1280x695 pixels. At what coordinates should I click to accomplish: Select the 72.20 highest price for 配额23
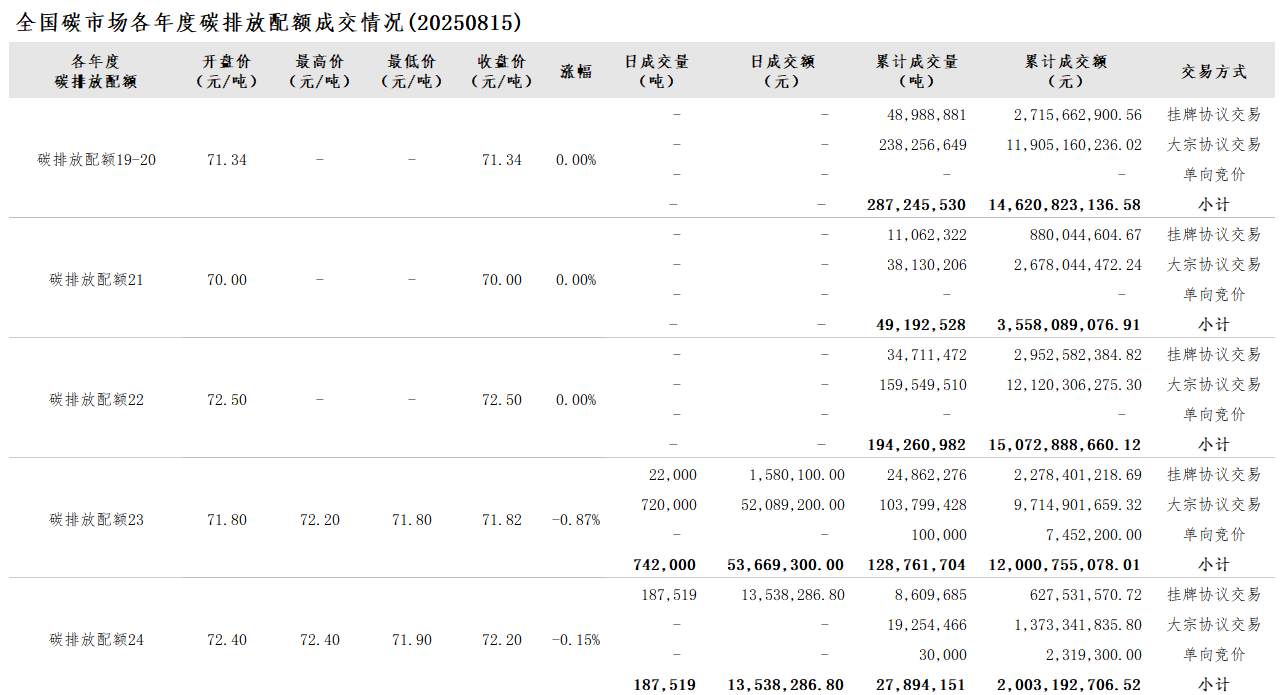320,520
